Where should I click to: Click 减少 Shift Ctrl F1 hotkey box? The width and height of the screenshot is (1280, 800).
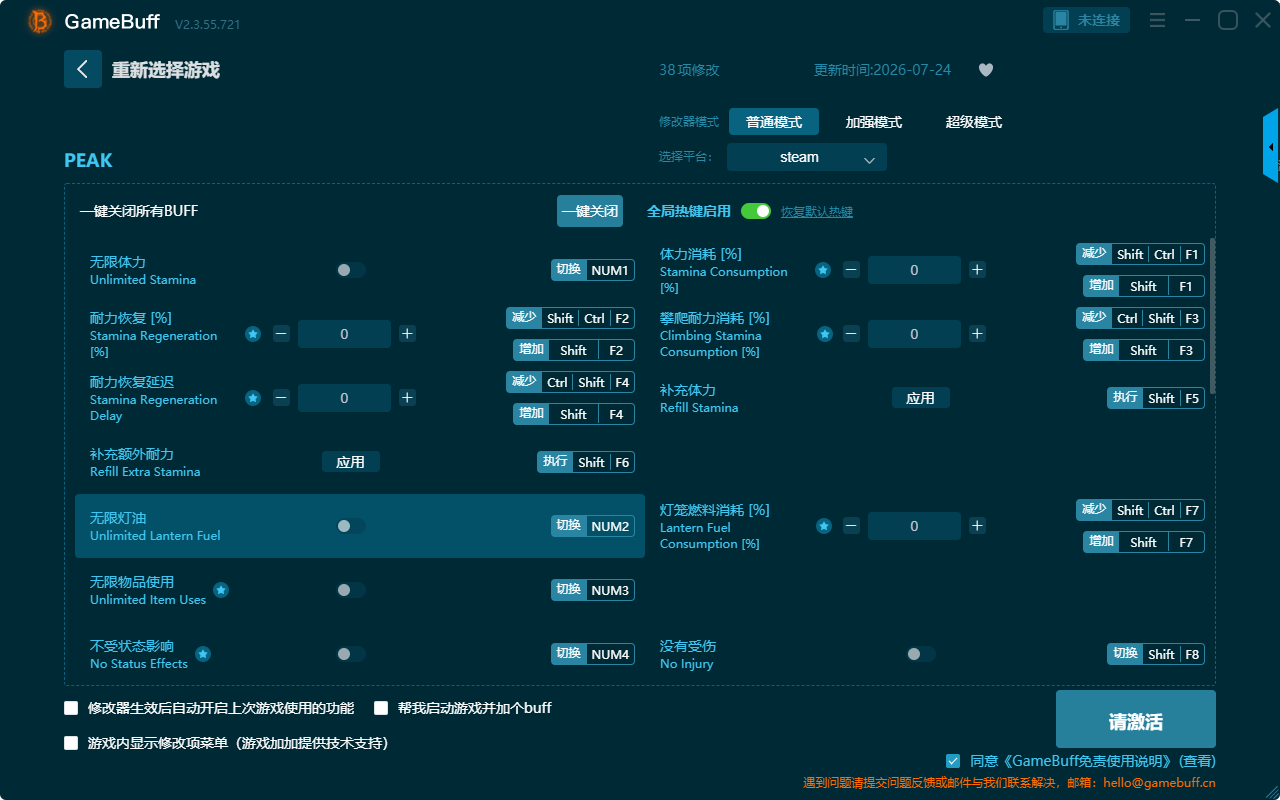click(1140, 254)
